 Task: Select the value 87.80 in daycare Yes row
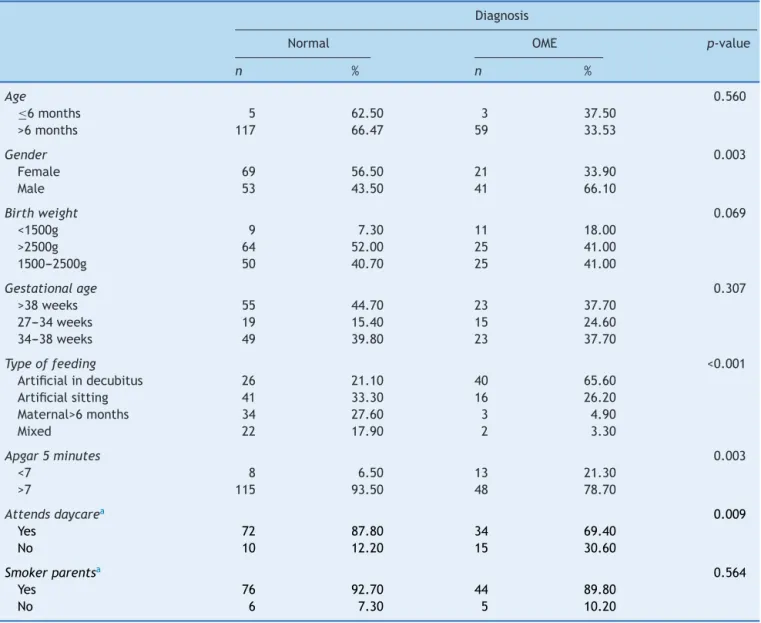coord(367,531)
